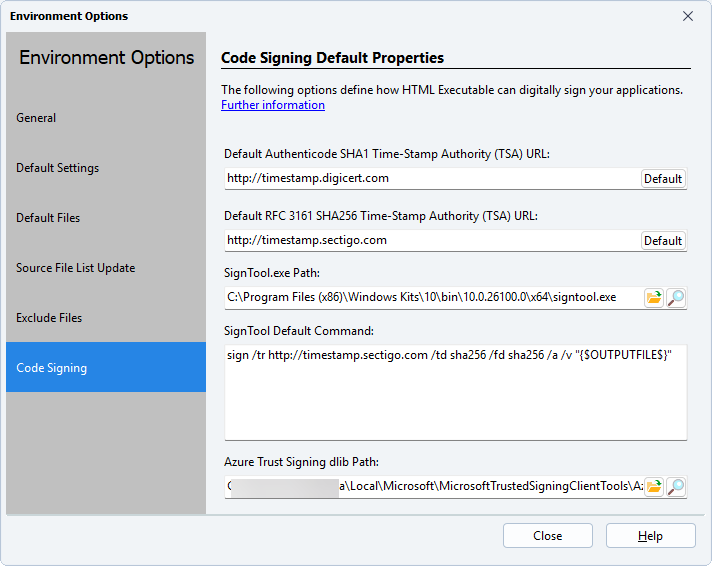Viewport: 712px width, 566px height.
Task: Reset SHA1 time-stamp URL with Default button
Action: (663, 179)
